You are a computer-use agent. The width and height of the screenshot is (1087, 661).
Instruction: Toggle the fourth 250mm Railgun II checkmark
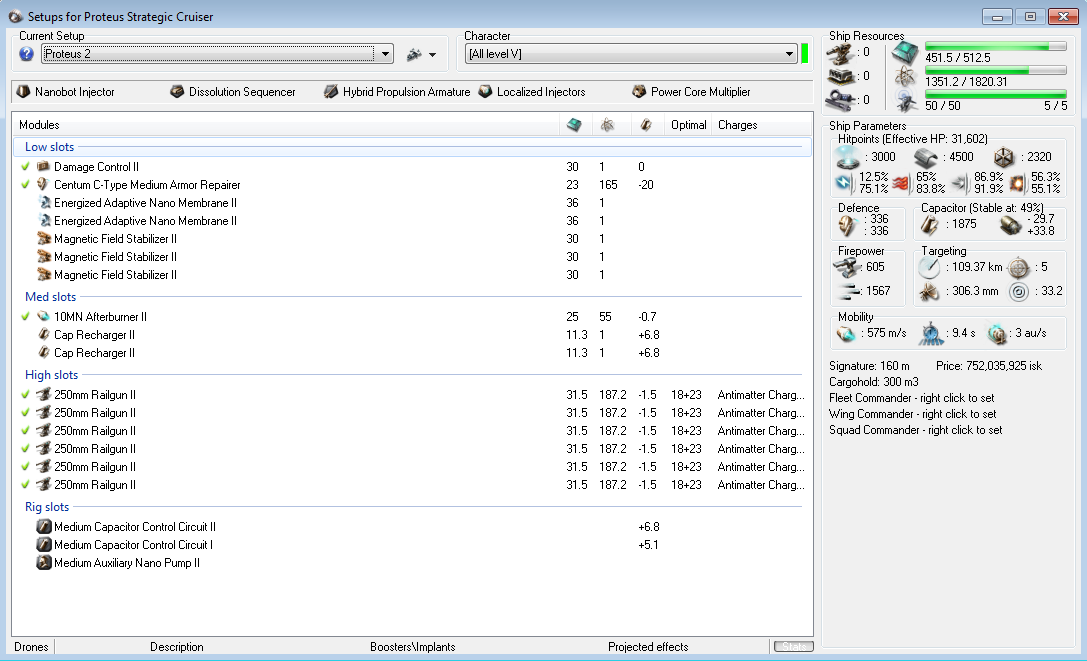coord(26,449)
